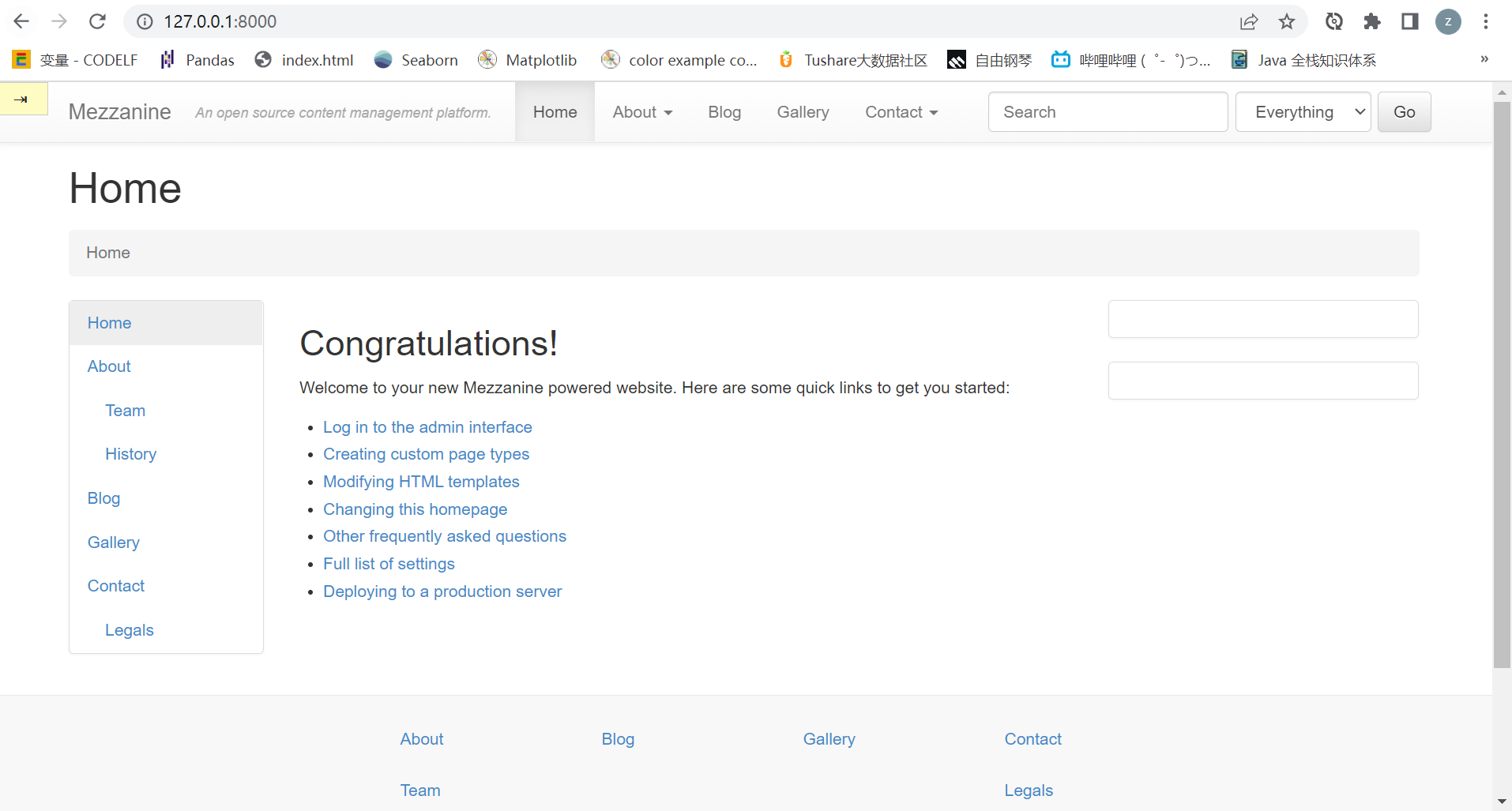Viewport: 1512px width, 811px height.
Task: Focus the Search input field
Action: (1108, 112)
